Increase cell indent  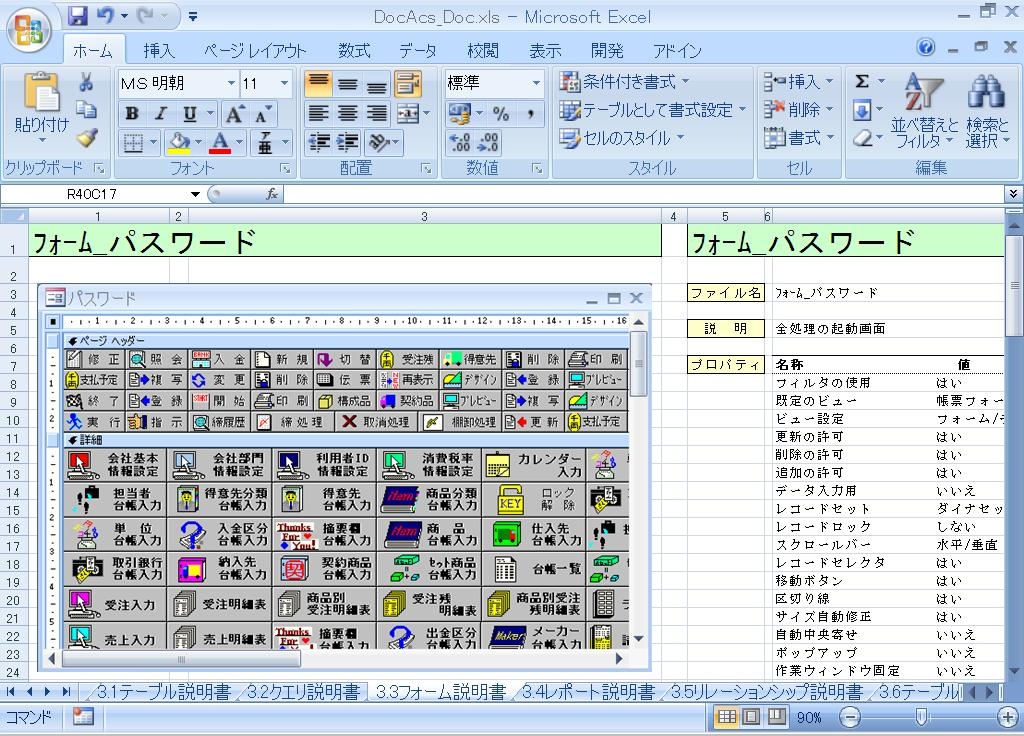(x=347, y=142)
